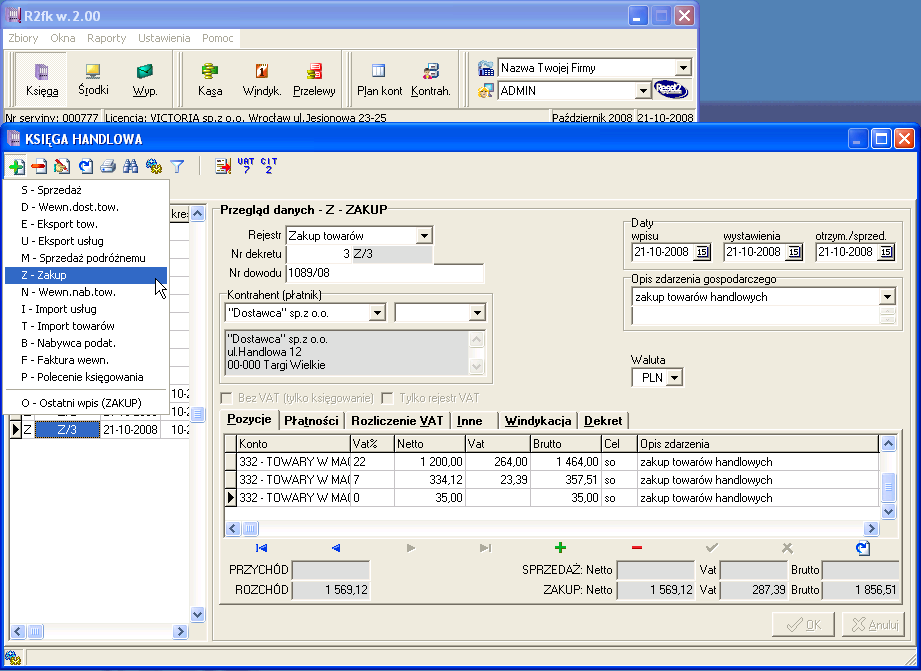
Task: Choose Z - Zakup from the popup menu
Action: tap(86, 275)
